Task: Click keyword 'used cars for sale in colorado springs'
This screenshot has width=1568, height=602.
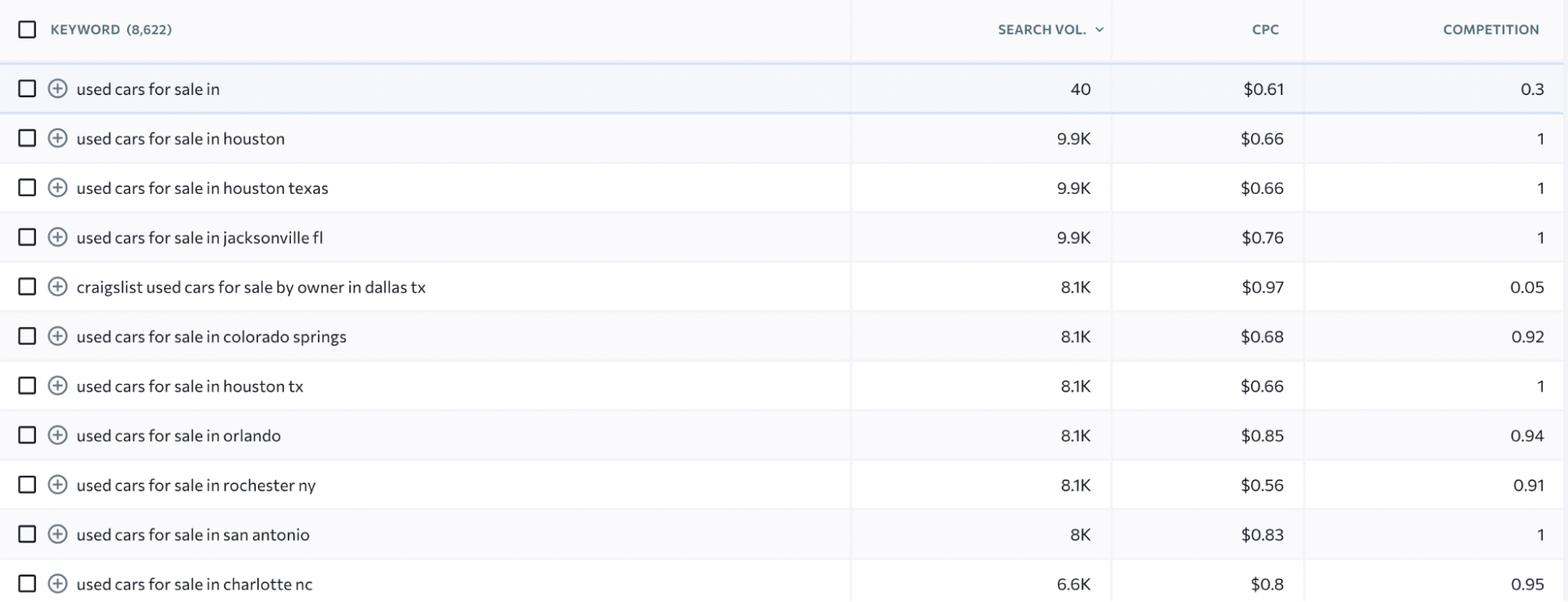Action: pos(212,337)
